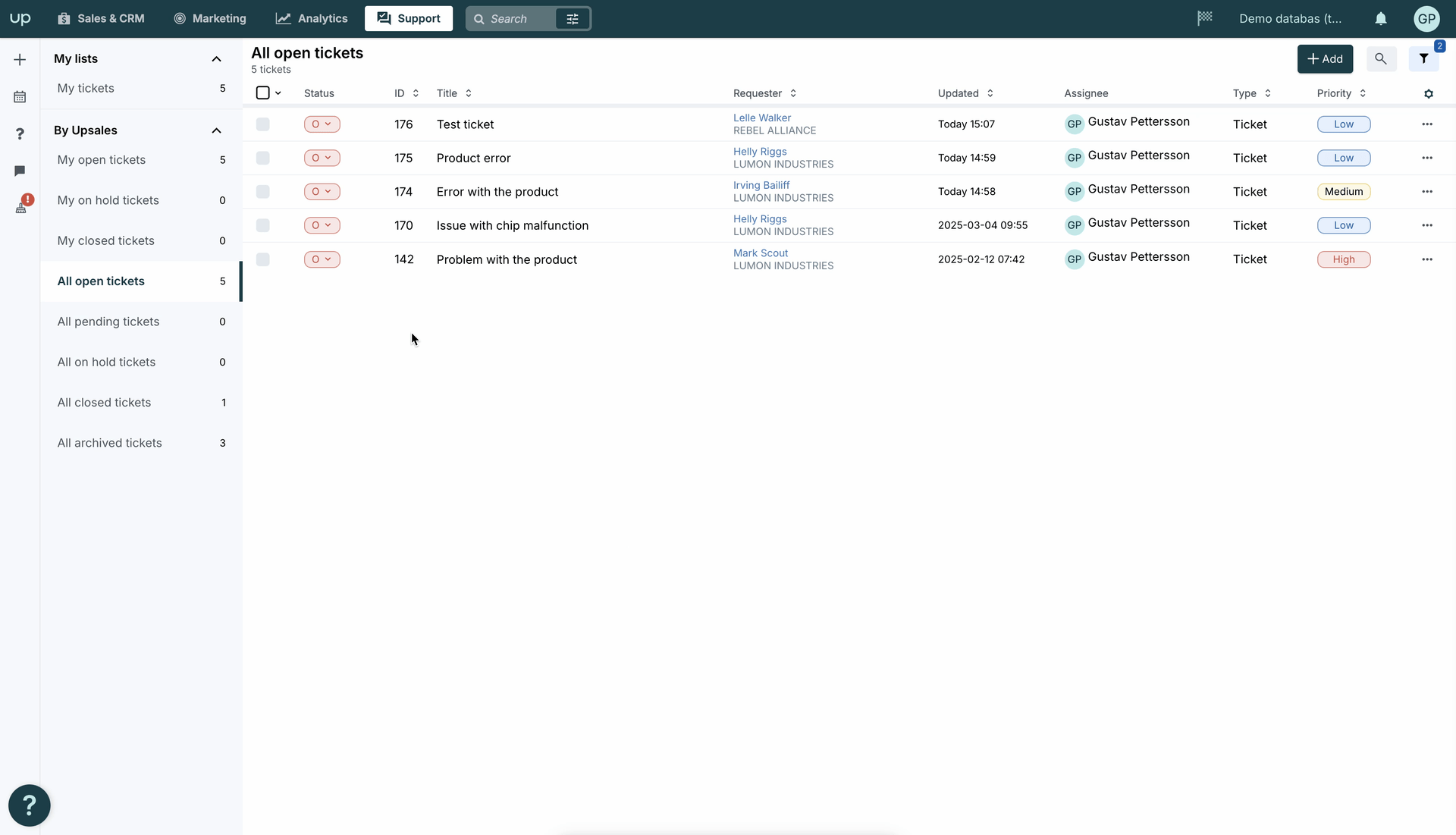The image size is (1456, 835).
Task: Show All pending tickets list
Action: (141, 322)
